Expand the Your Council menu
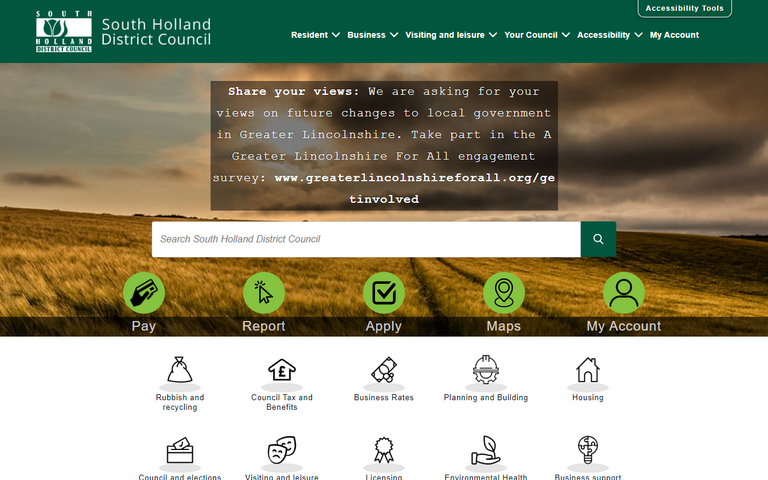Screen dimensions: 768x480 pos(537,35)
